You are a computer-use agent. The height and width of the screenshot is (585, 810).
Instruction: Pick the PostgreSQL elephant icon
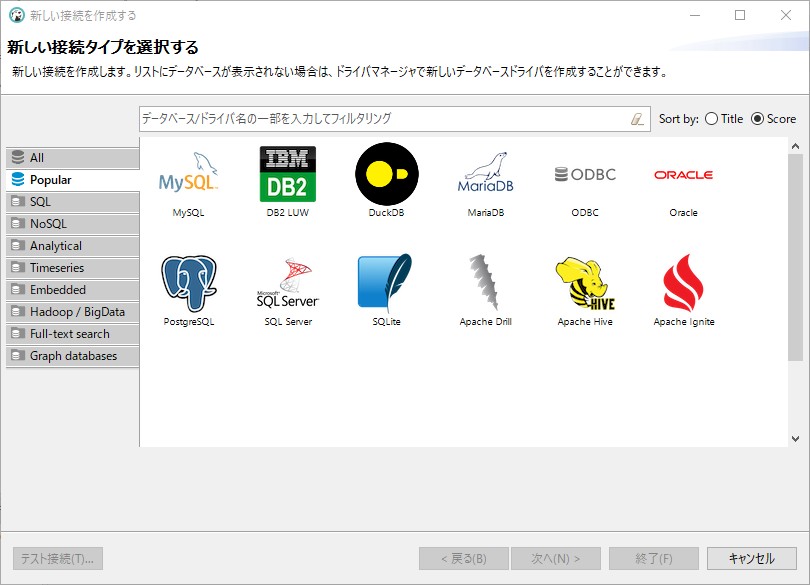tap(189, 283)
